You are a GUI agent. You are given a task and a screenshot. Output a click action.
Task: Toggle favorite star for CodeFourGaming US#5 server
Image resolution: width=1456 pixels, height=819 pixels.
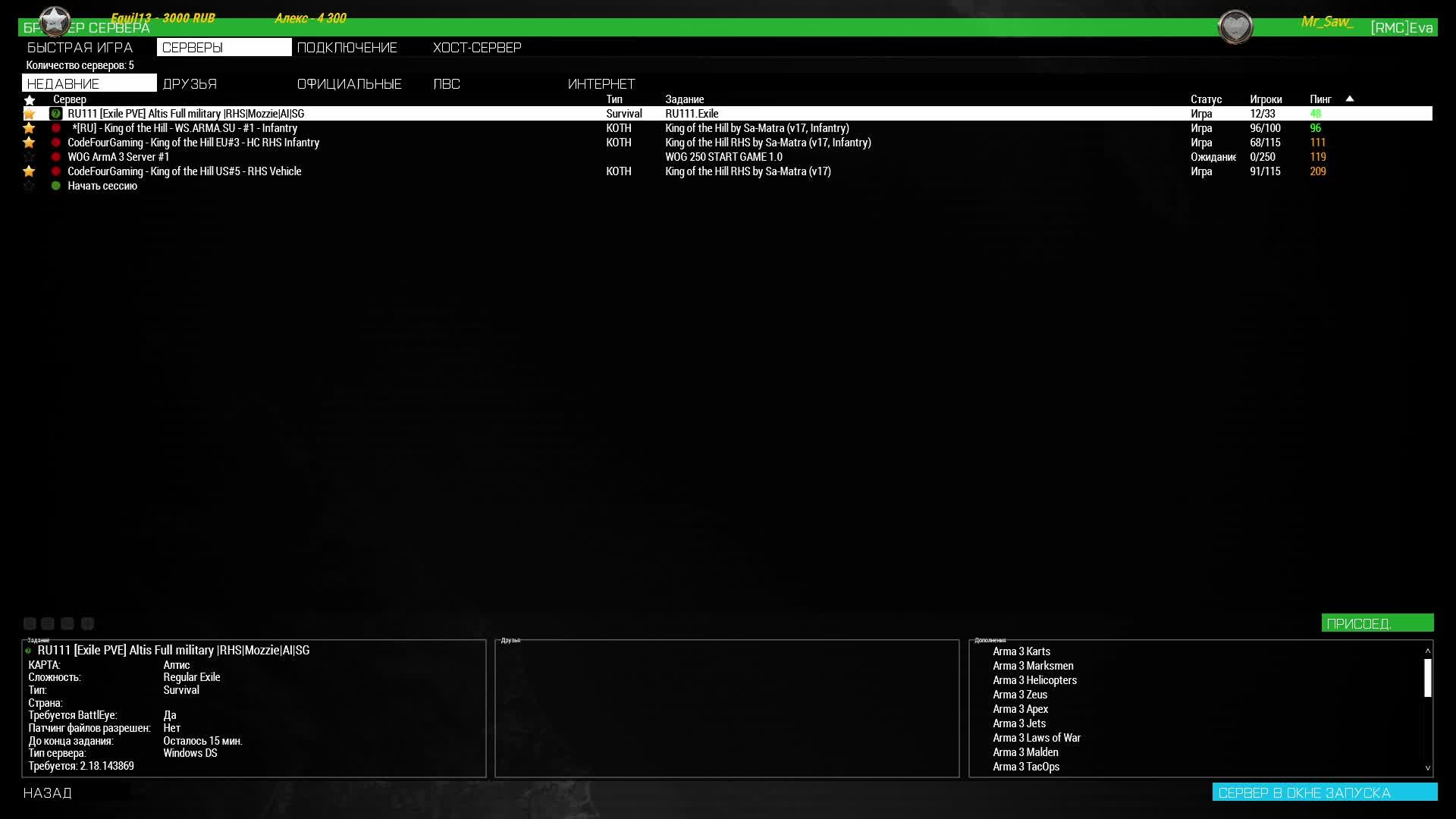(30, 171)
